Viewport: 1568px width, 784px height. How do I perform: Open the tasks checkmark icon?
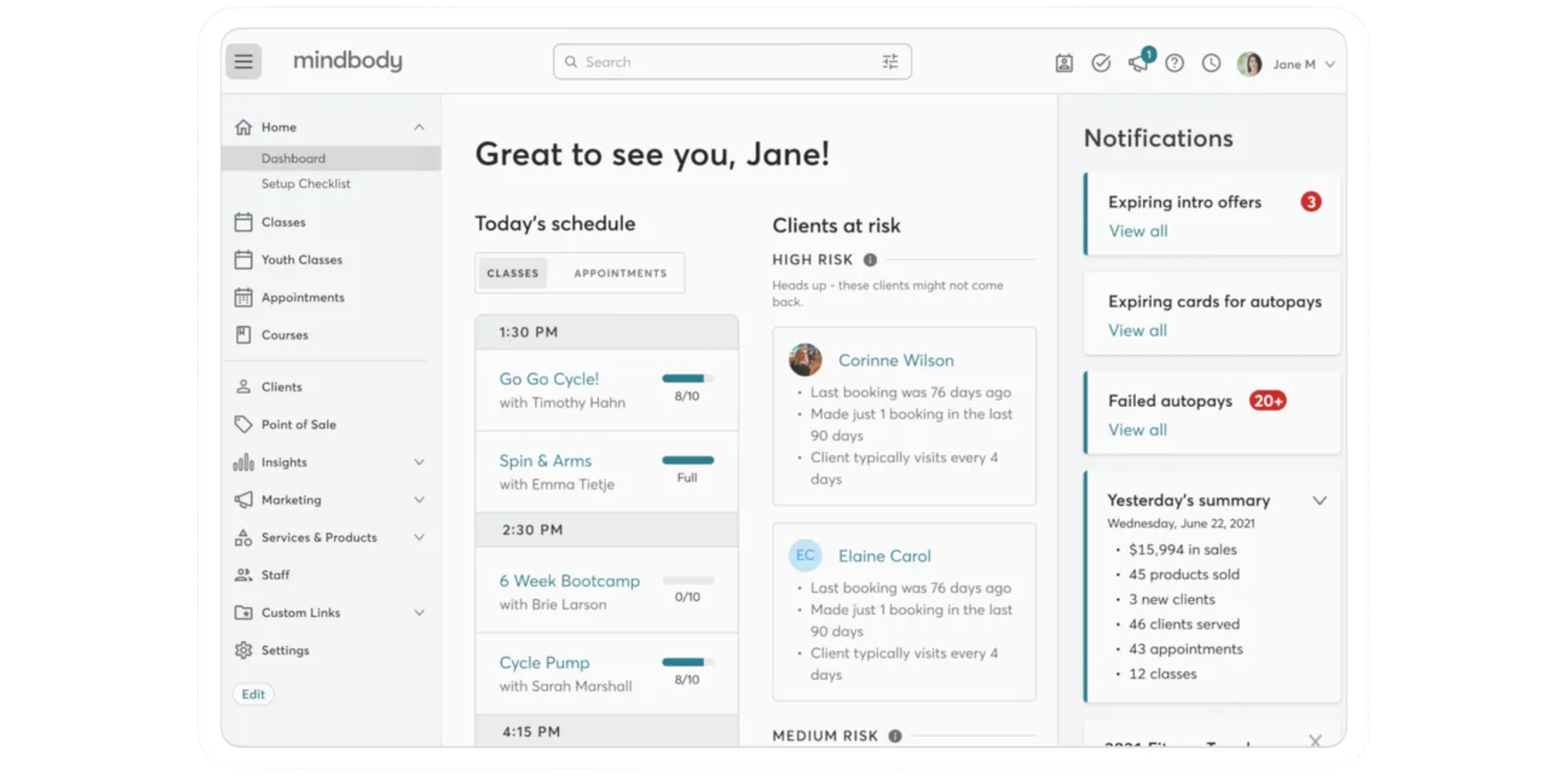coord(1101,64)
